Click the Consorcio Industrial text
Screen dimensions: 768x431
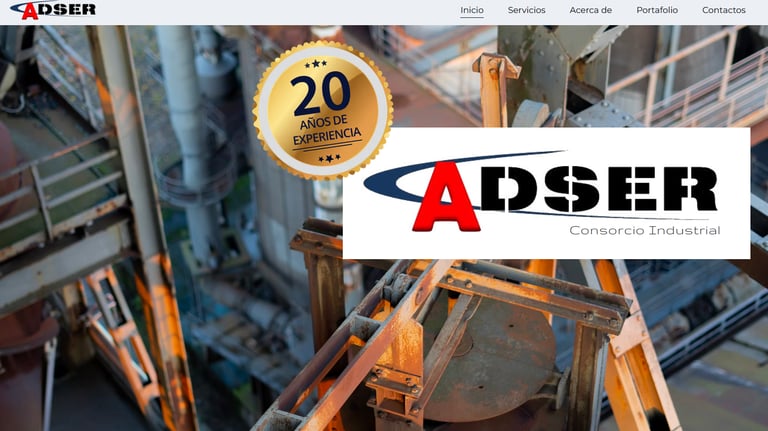(645, 230)
